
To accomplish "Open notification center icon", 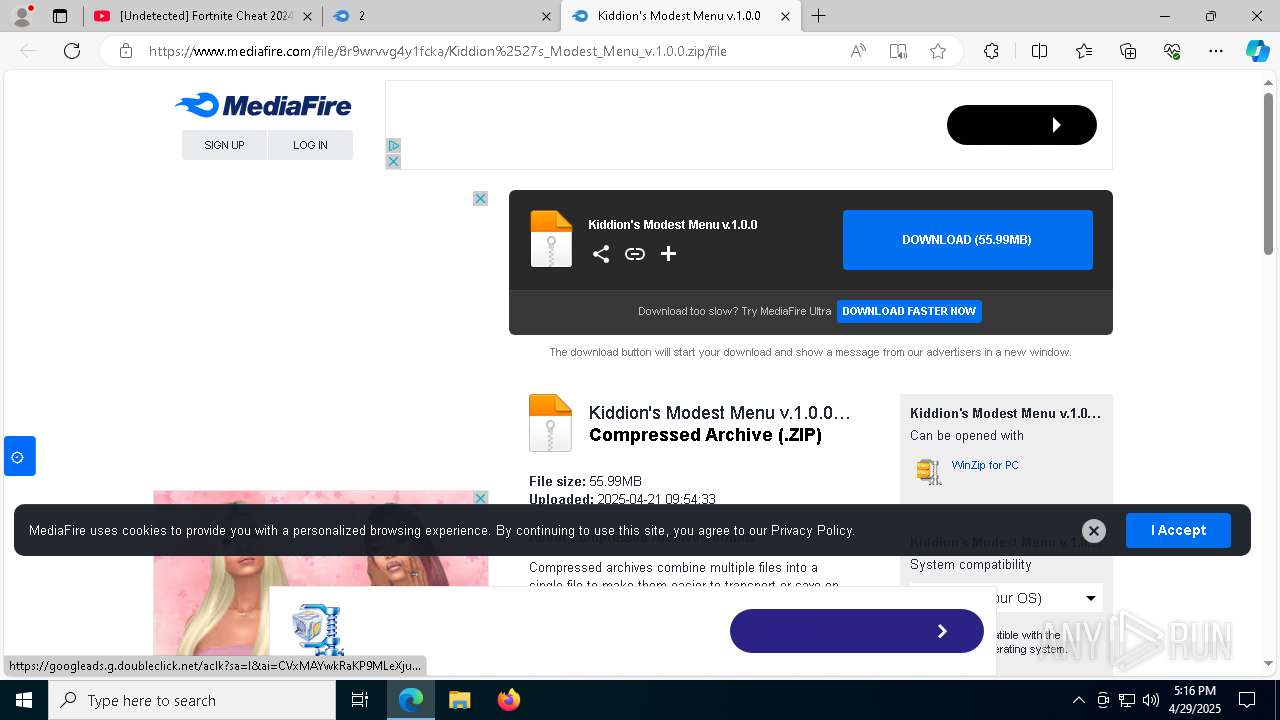I will [1247, 700].
